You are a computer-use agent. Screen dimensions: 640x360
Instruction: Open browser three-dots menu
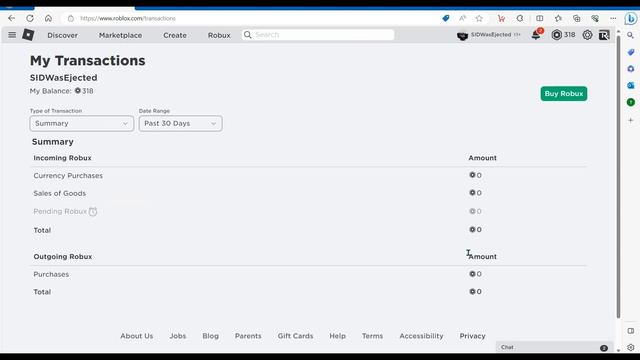(613, 18)
